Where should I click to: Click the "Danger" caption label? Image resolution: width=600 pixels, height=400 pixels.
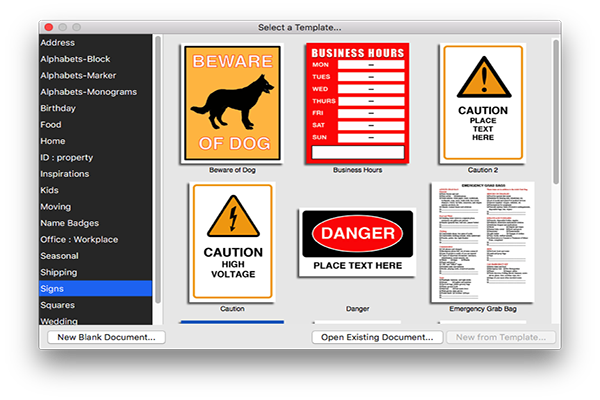tap(358, 309)
